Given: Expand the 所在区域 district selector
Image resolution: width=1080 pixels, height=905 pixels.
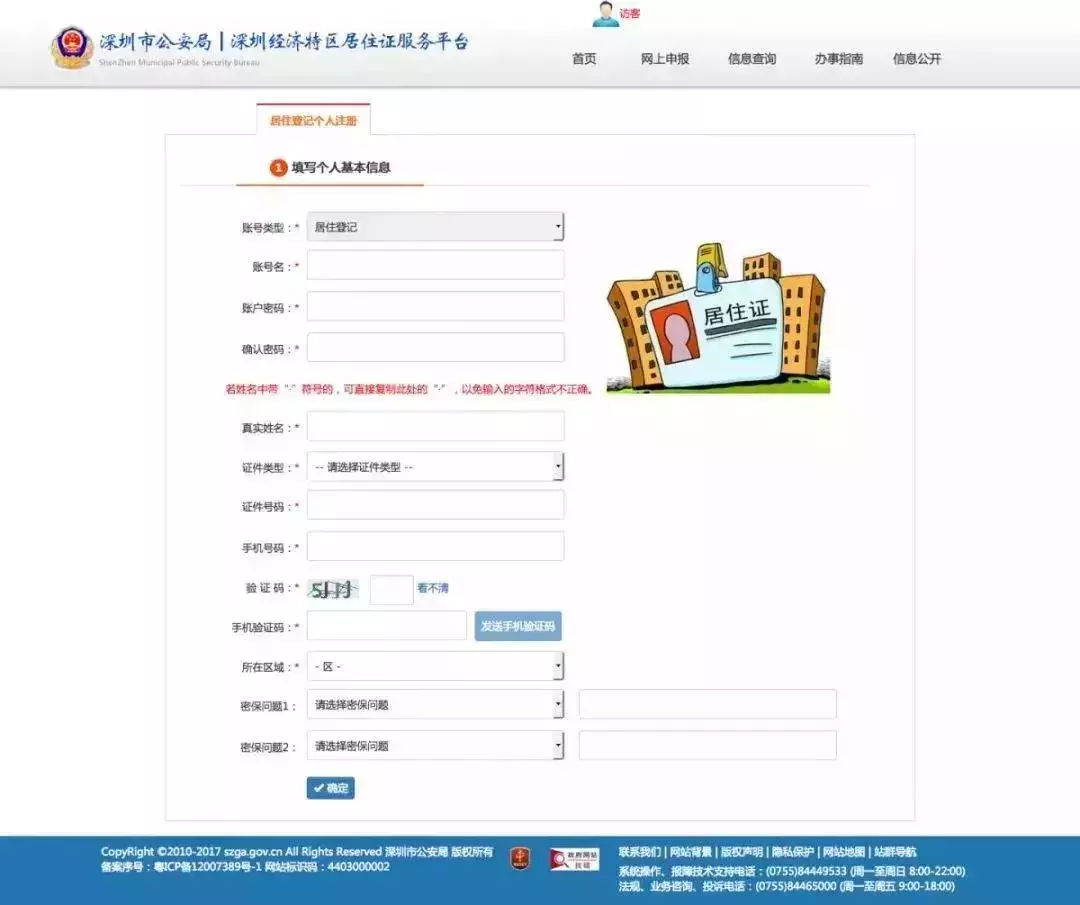Looking at the screenshot, I should coord(434,665).
